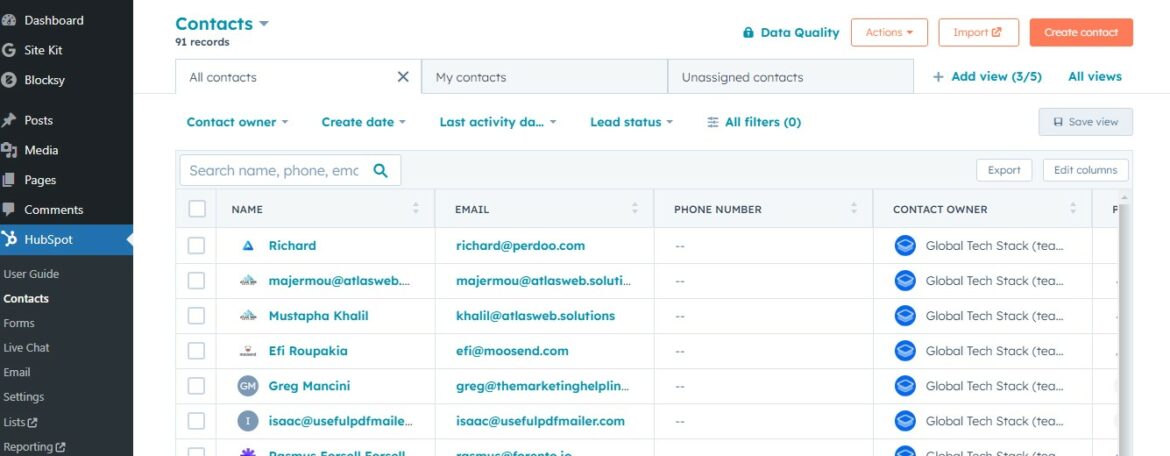Switch to the My contacts tab

[544, 77]
